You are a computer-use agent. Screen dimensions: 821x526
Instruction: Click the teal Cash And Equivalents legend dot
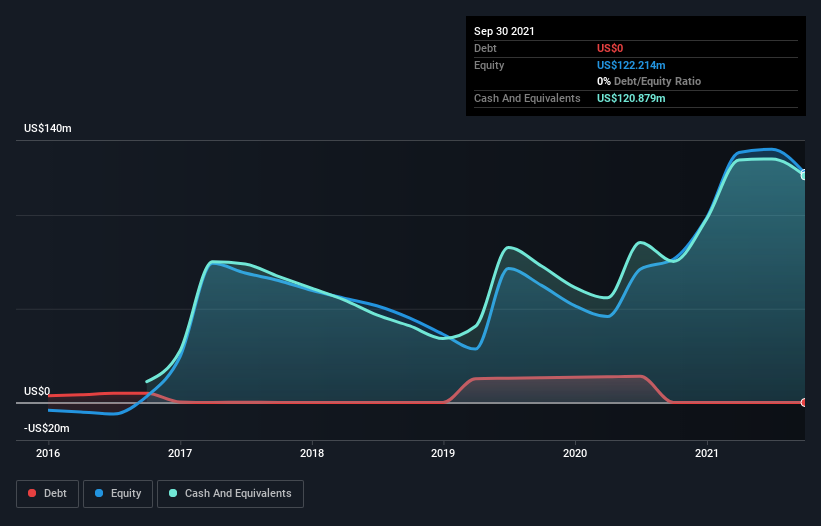(173, 493)
